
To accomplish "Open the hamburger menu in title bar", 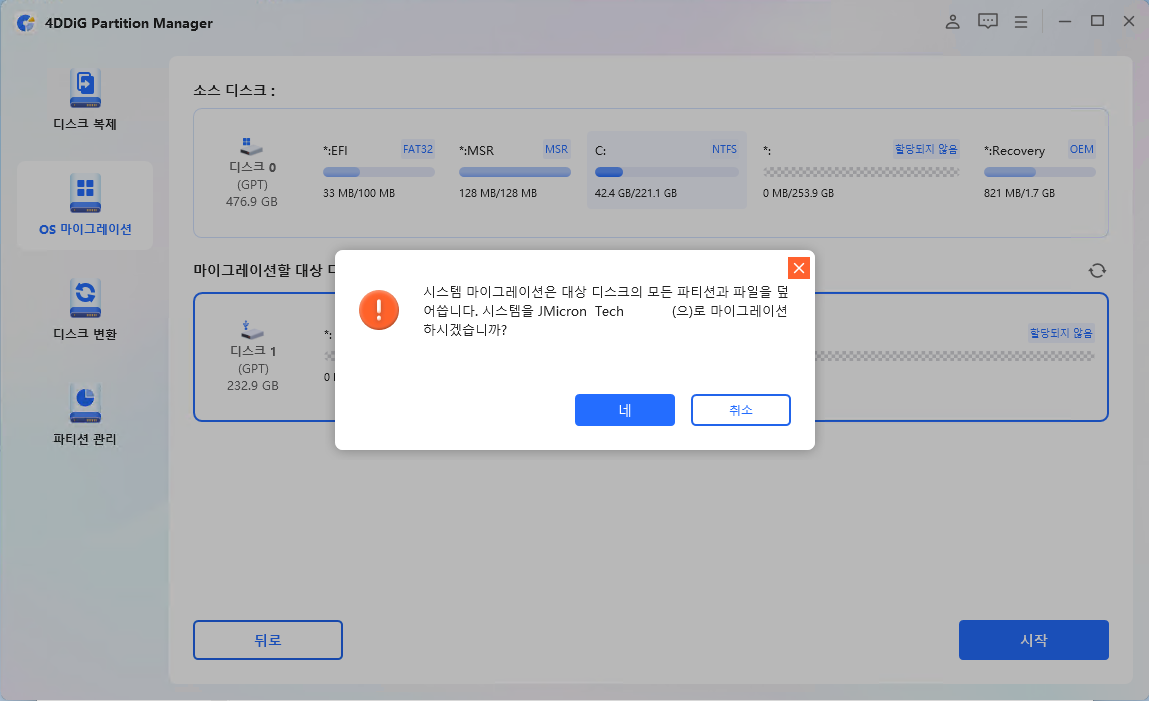I will [1021, 22].
